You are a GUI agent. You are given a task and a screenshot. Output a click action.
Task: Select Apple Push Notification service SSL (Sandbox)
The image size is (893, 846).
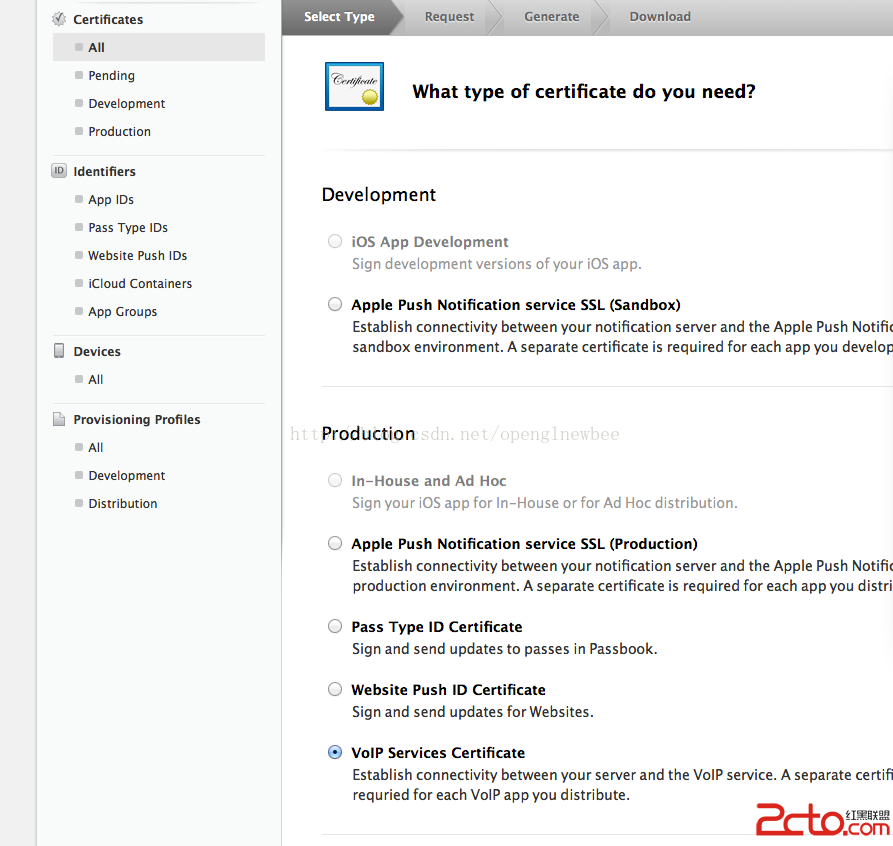[335, 304]
